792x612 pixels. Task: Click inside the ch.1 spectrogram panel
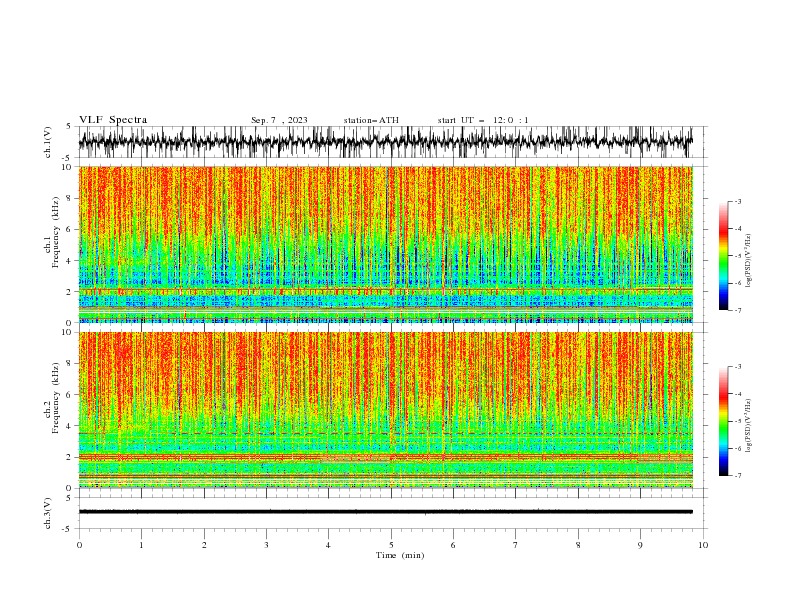point(385,244)
